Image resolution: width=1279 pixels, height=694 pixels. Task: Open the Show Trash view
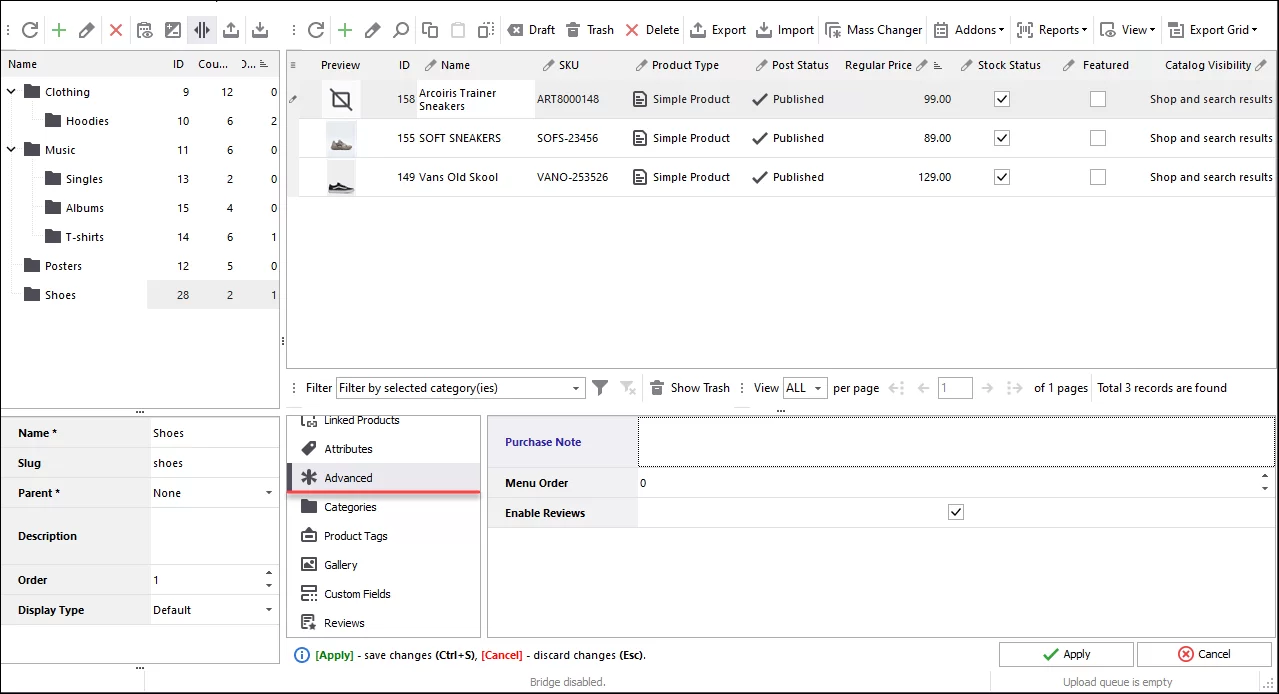click(x=689, y=387)
